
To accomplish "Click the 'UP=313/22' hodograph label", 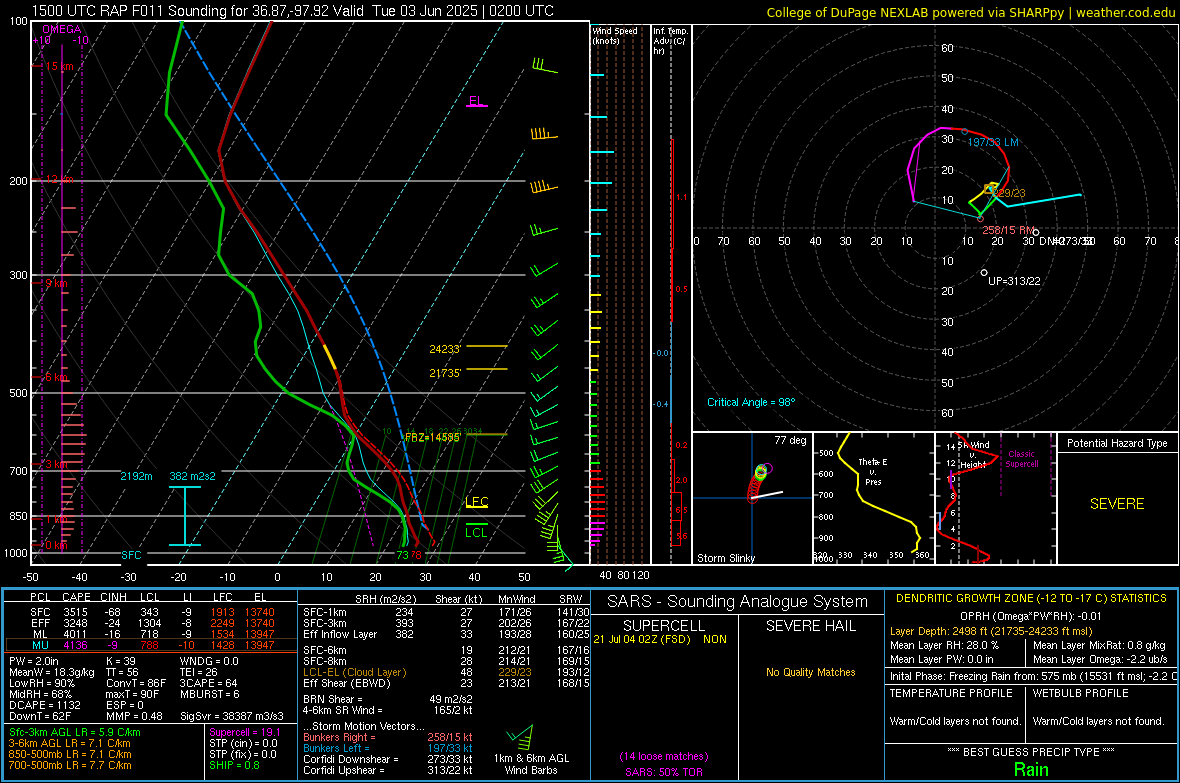I will pyautogui.click(x=1014, y=282).
